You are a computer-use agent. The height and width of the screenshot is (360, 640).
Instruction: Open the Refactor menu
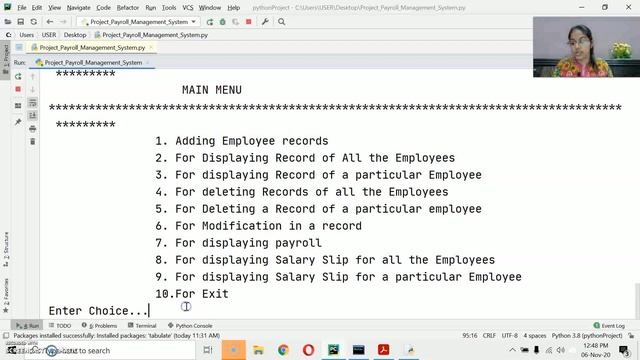click(x=128, y=7)
